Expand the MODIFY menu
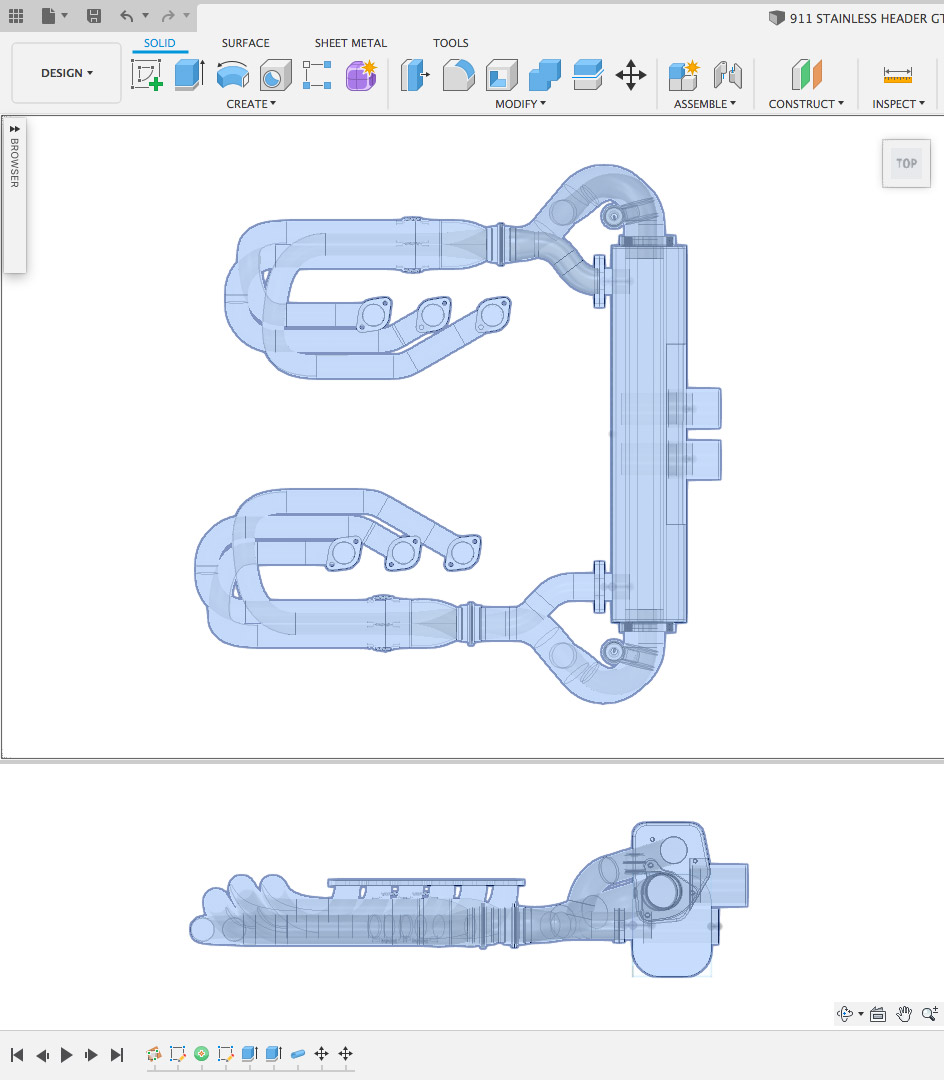Screen dimensions: 944x1080 click(x=521, y=104)
